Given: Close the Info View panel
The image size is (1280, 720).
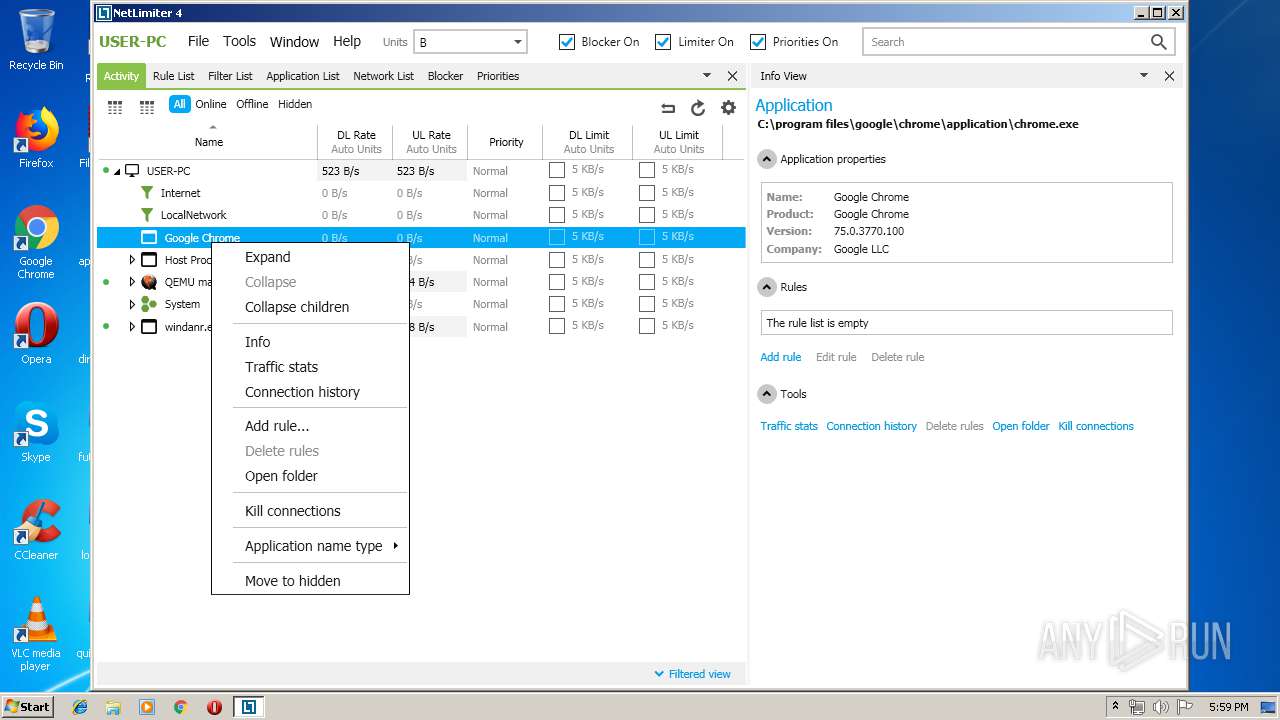Looking at the screenshot, I should point(1169,76).
